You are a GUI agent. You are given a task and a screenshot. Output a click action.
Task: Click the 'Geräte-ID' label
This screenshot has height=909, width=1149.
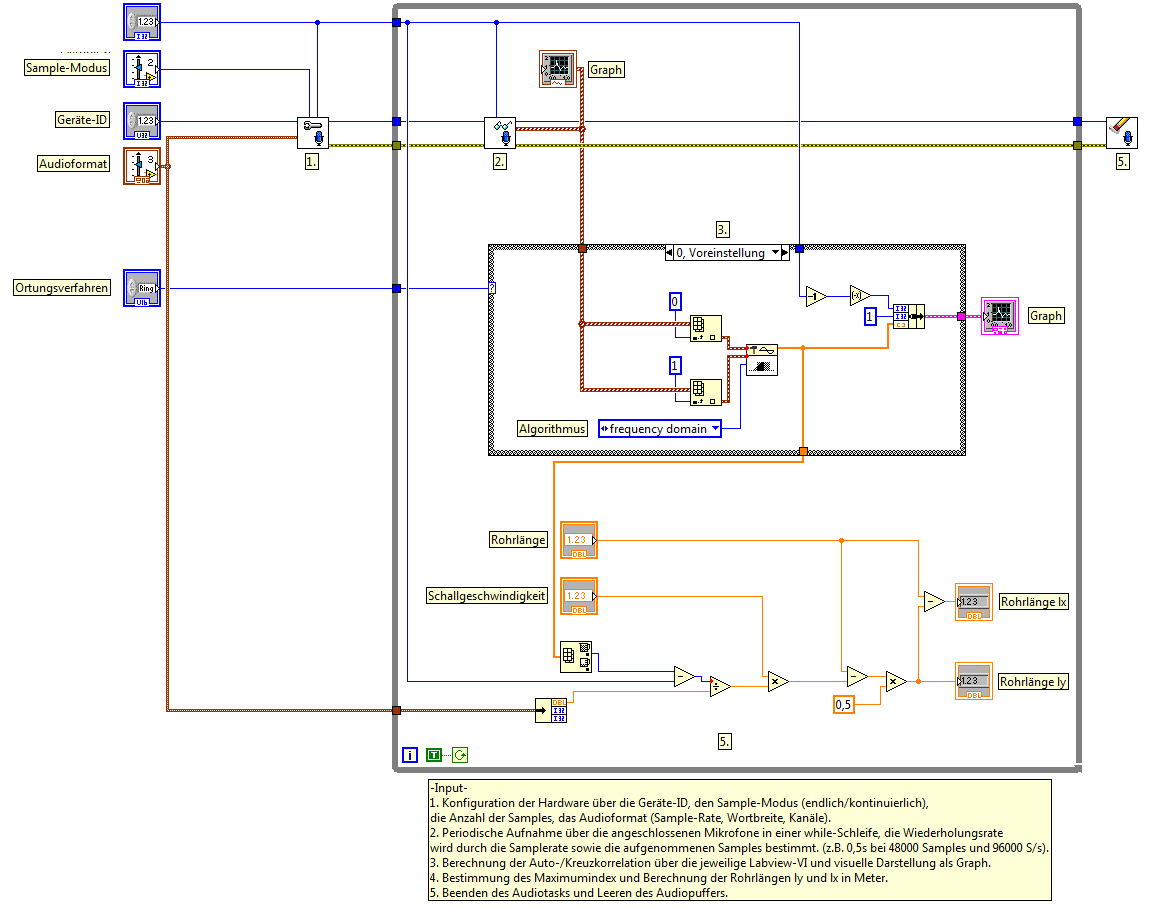coord(82,119)
